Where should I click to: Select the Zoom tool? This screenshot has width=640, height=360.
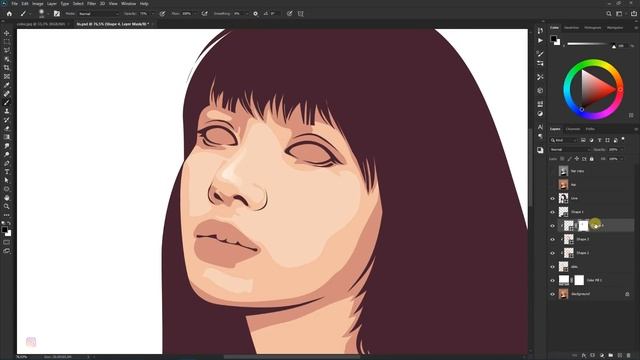(7, 207)
